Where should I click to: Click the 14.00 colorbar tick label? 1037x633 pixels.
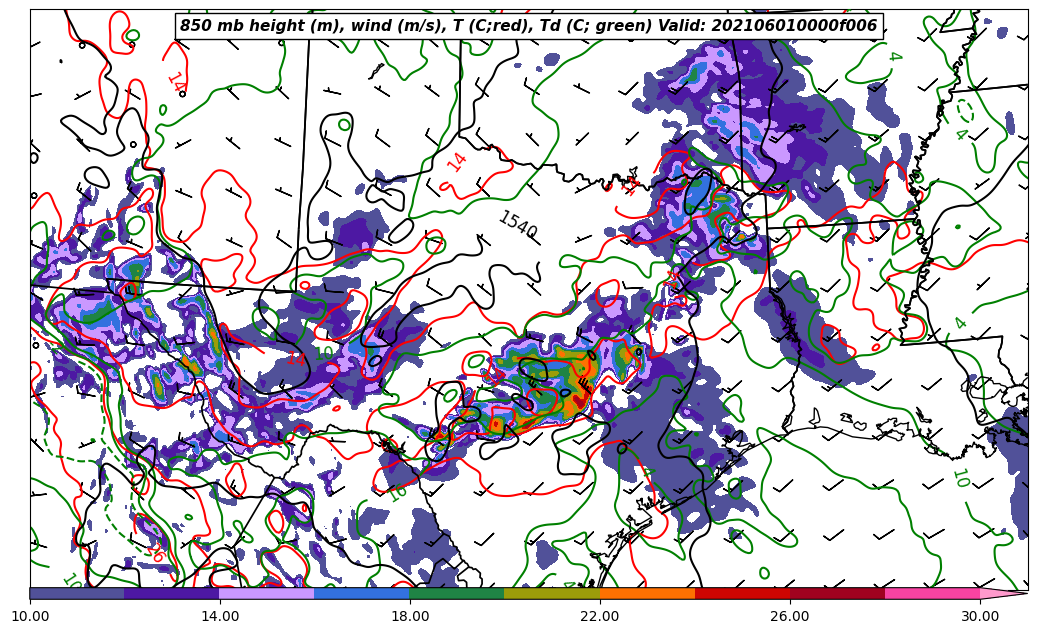click(x=220, y=616)
